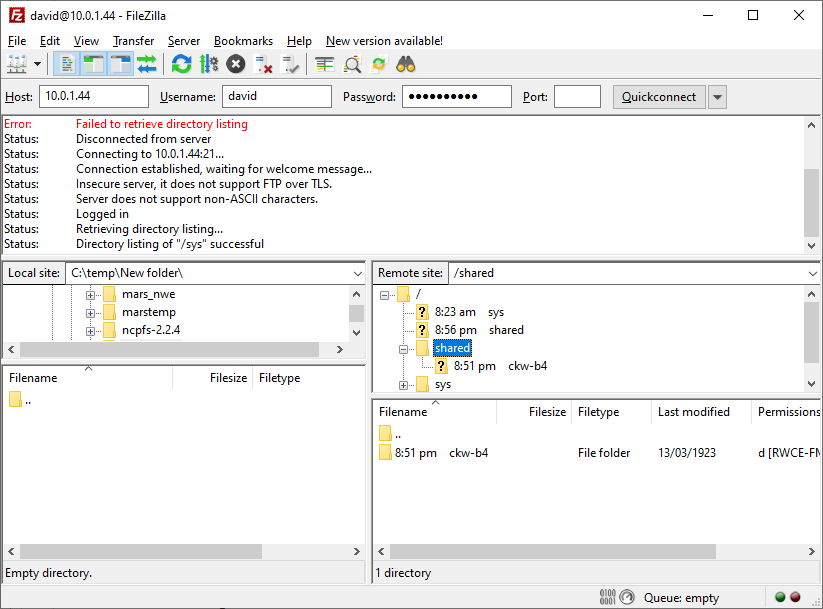
Task: Open the View menu
Action: click(x=86, y=41)
